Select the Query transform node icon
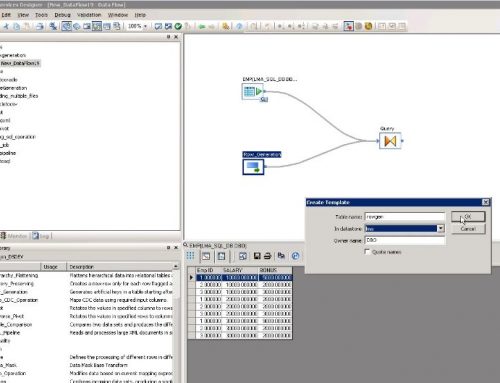The width and height of the screenshot is (500, 383). tap(390, 141)
